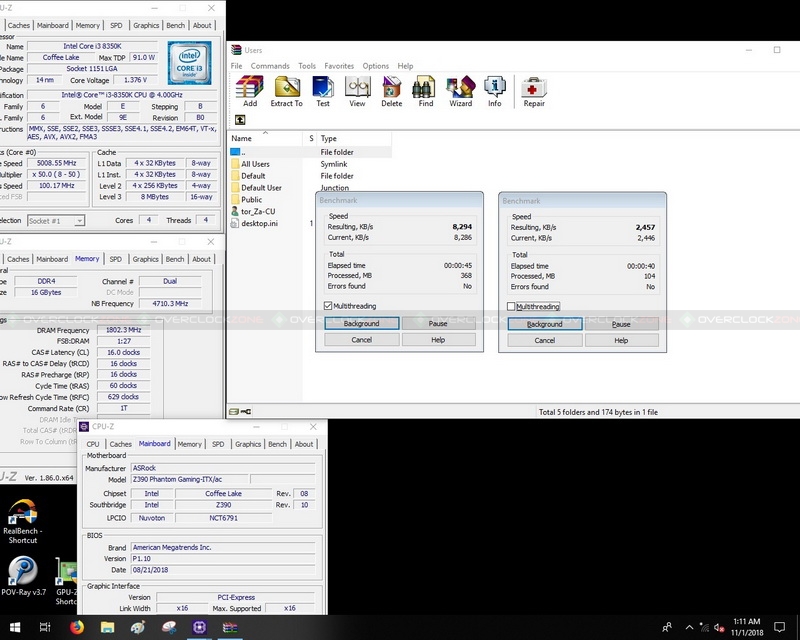This screenshot has height=640, width=800.
Task: Open the SPD tab in CPU-Z Mainboard window
Action: coord(218,444)
